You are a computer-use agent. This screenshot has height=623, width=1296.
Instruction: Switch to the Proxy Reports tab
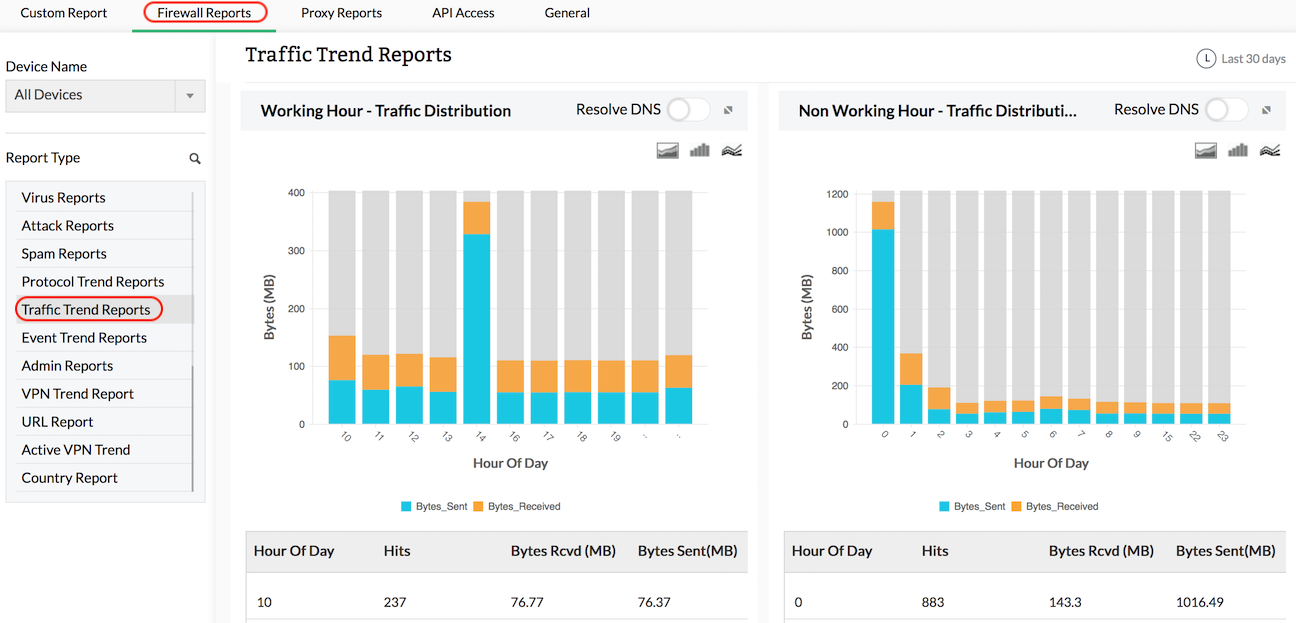pyautogui.click(x=341, y=13)
